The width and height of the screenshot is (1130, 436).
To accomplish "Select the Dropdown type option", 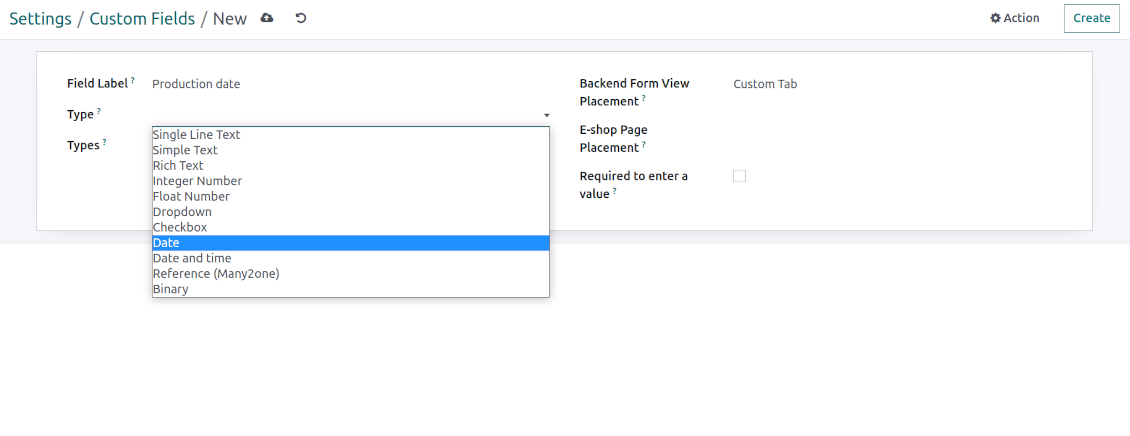I will tap(350, 212).
